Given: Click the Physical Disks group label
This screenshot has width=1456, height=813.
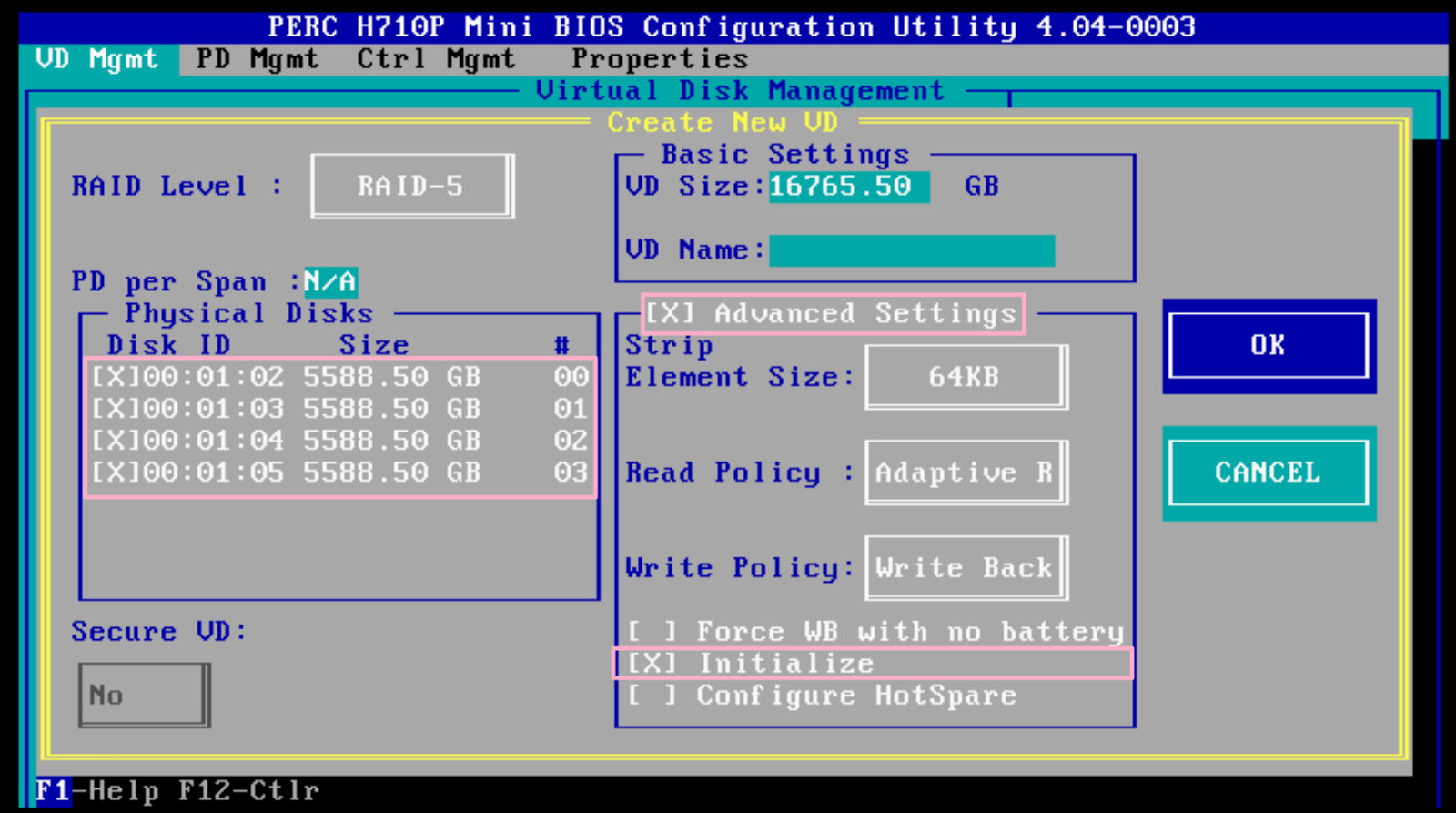Looking at the screenshot, I should 249,313.
